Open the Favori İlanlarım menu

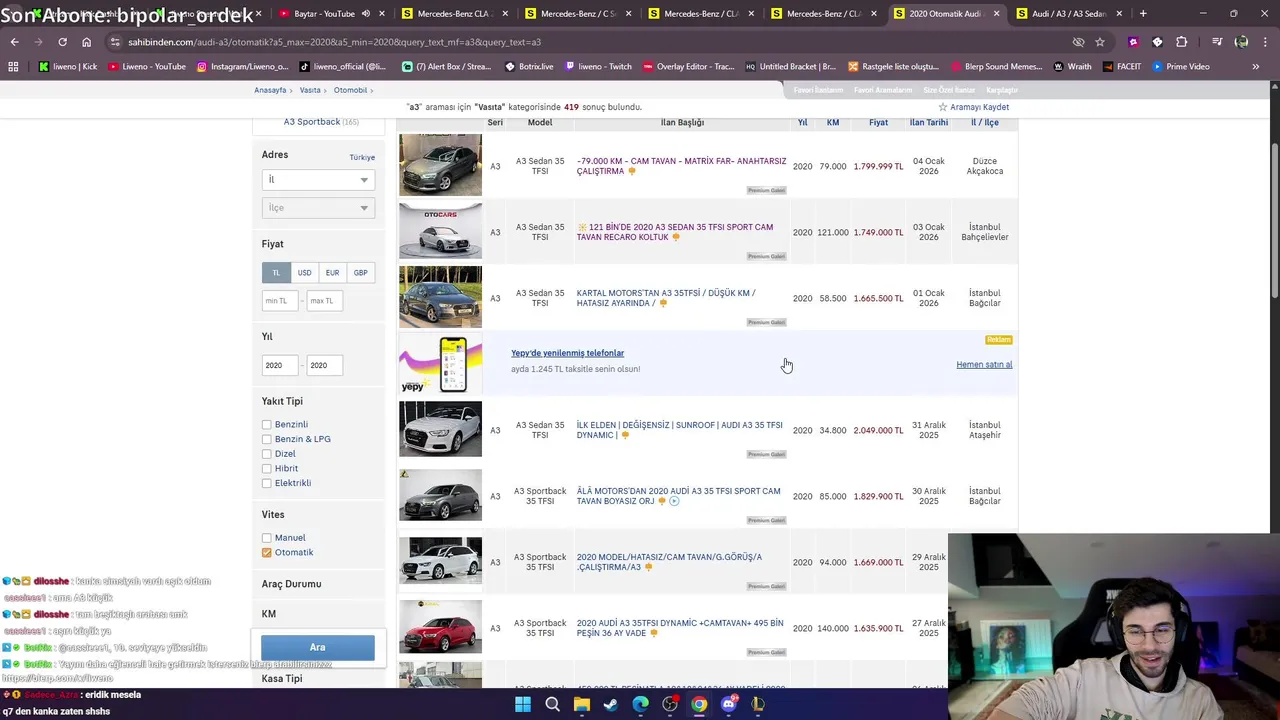(x=818, y=90)
